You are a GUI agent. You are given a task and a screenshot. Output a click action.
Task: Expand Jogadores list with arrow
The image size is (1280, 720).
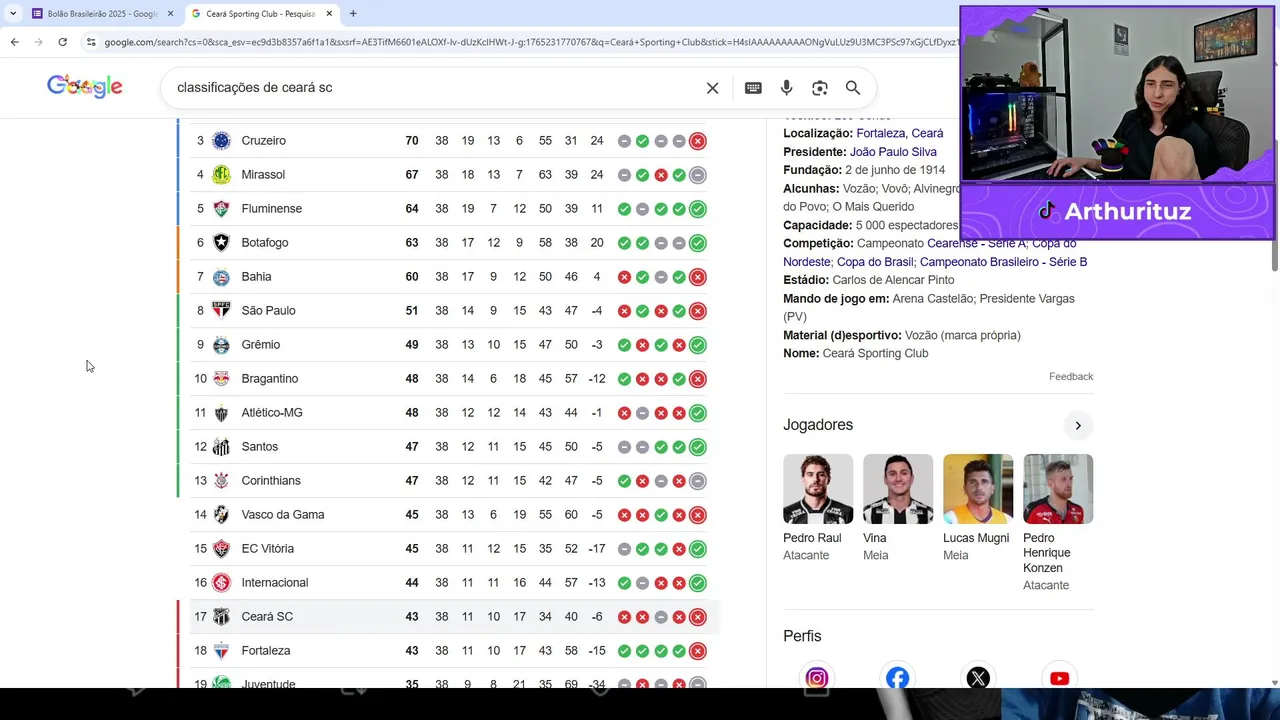click(1078, 426)
